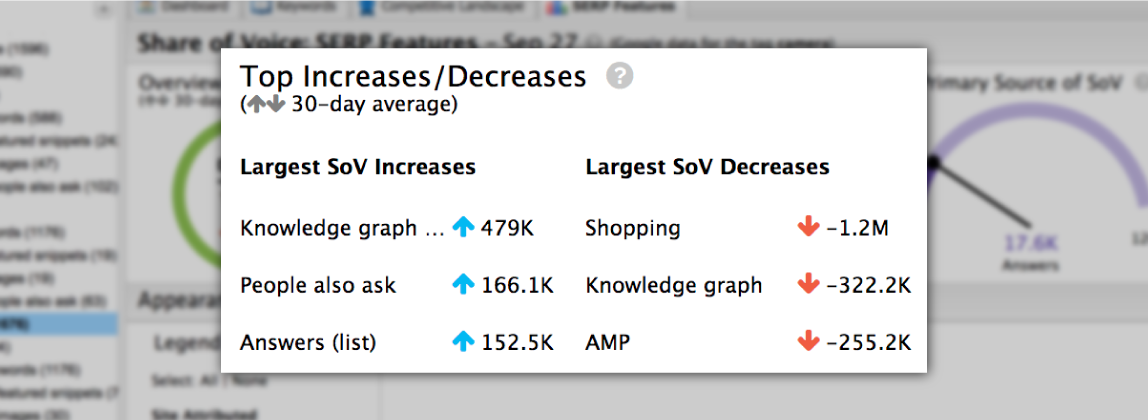Click the red down arrow beside -255.2K
This screenshot has height=420, width=1148.
tap(808, 342)
